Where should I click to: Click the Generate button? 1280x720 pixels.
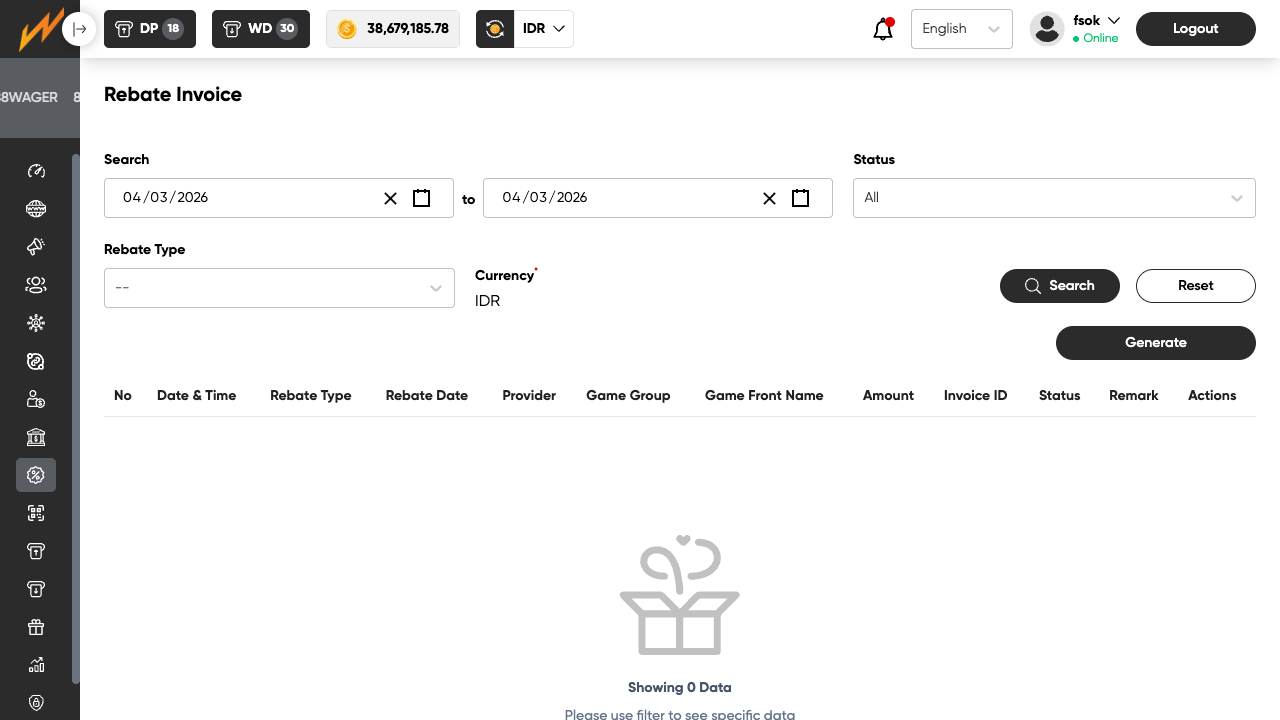point(1156,343)
